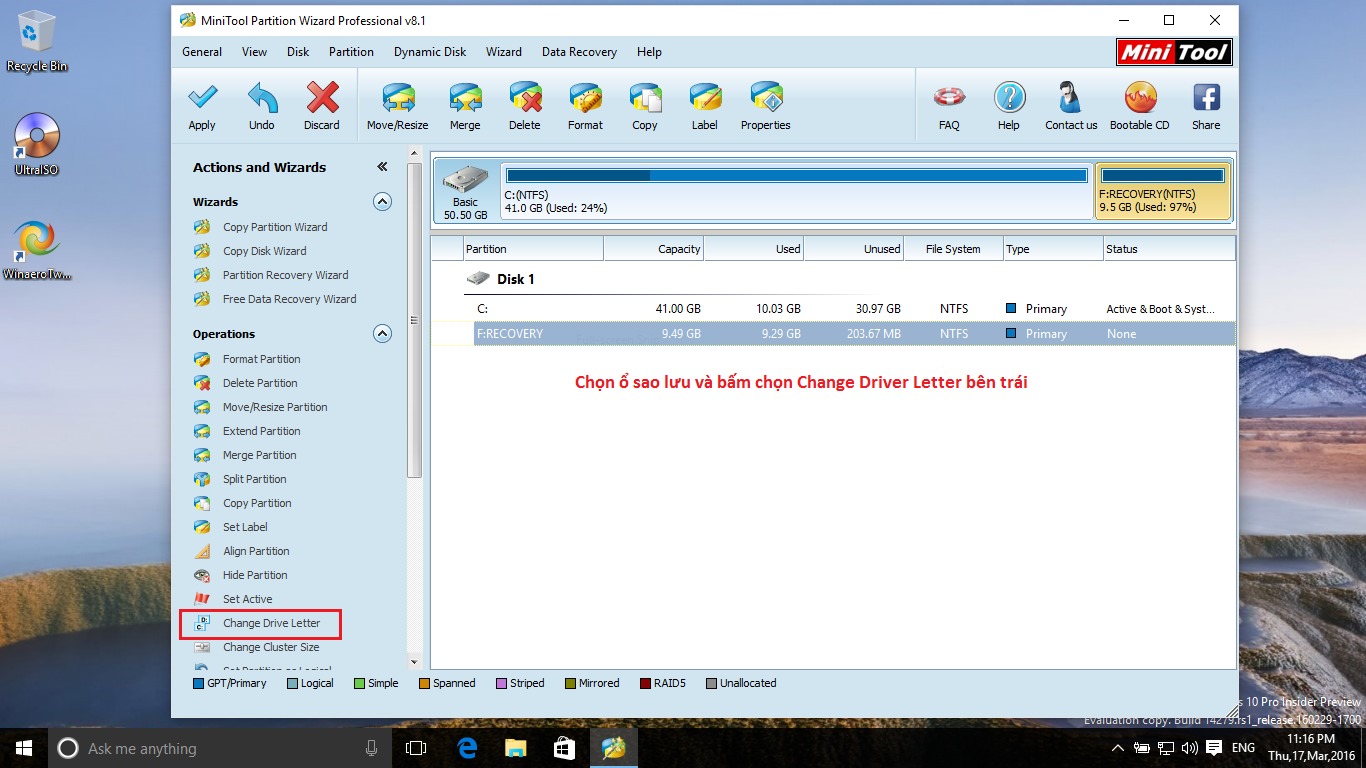This screenshot has width=1366, height=768.
Task: Collapse the Actions and Wizards panel
Action: point(381,167)
